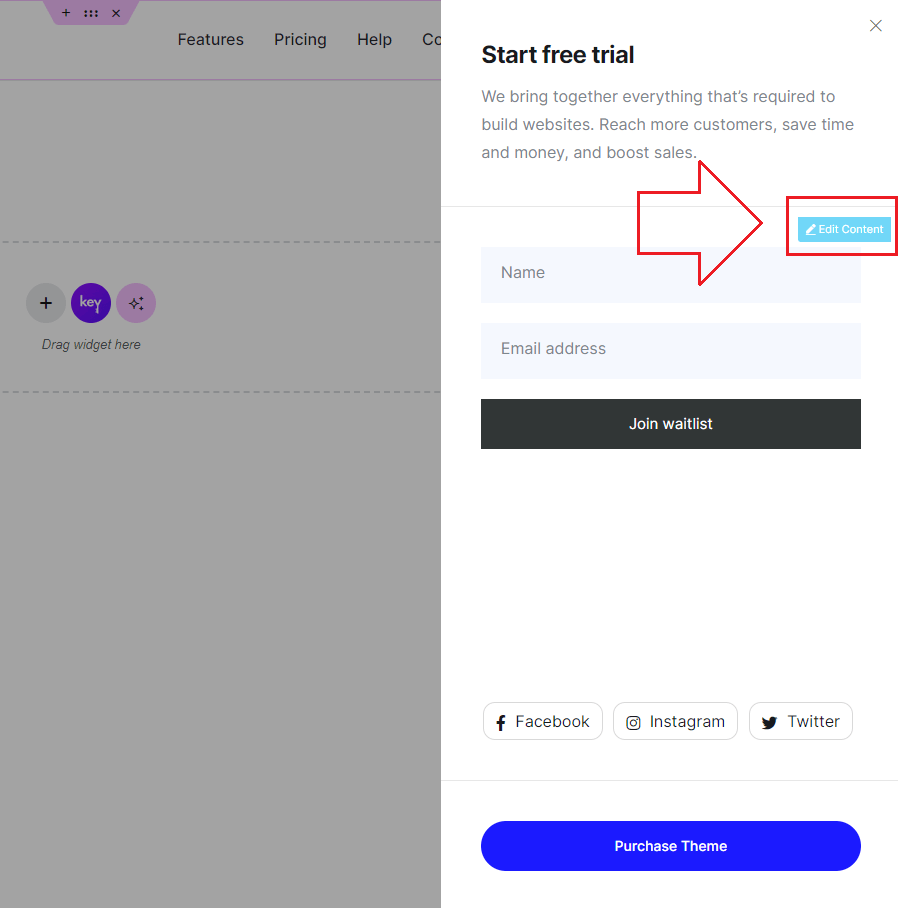898x908 pixels.
Task: Click the drag handle dots icon in section tab
Action: coord(91,13)
